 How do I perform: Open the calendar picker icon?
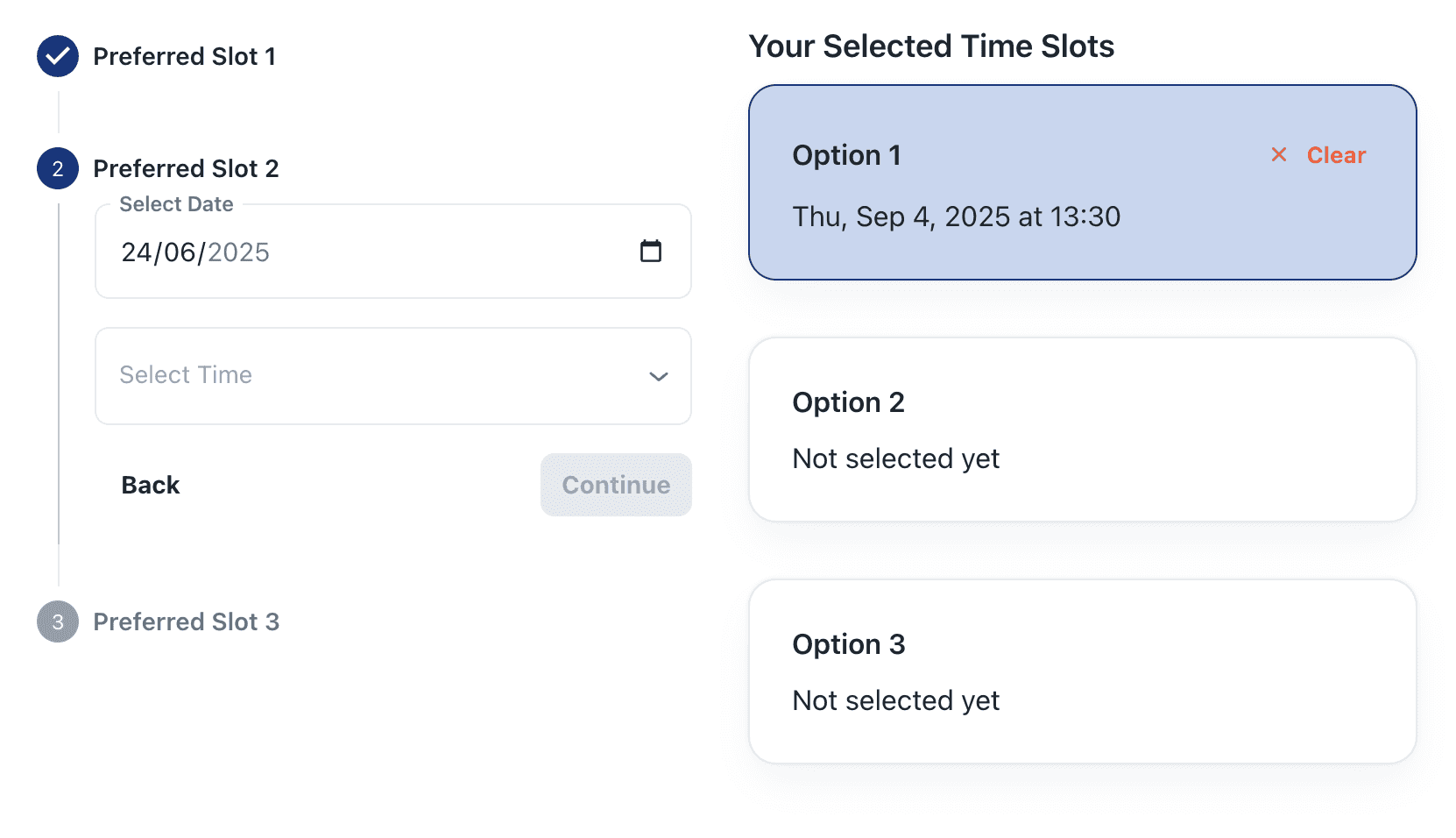pos(650,252)
